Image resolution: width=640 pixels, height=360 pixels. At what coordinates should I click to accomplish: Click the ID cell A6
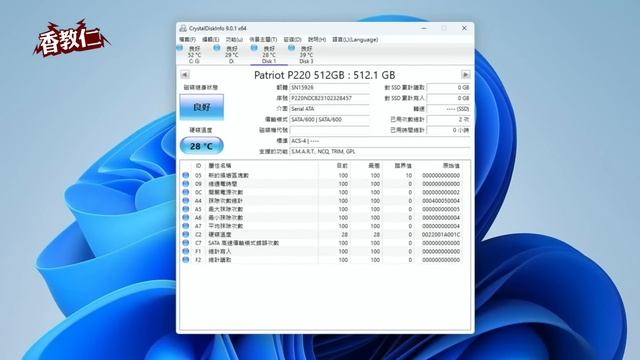[198, 218]
